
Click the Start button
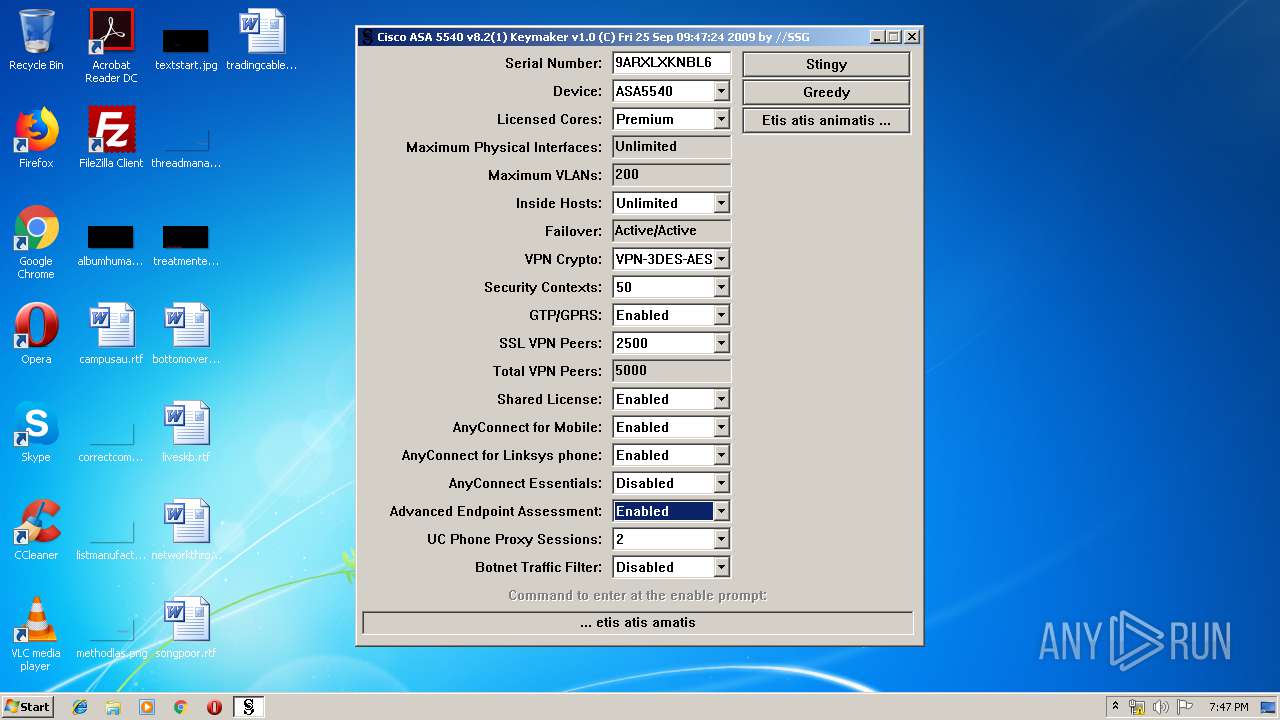(27, 707)
